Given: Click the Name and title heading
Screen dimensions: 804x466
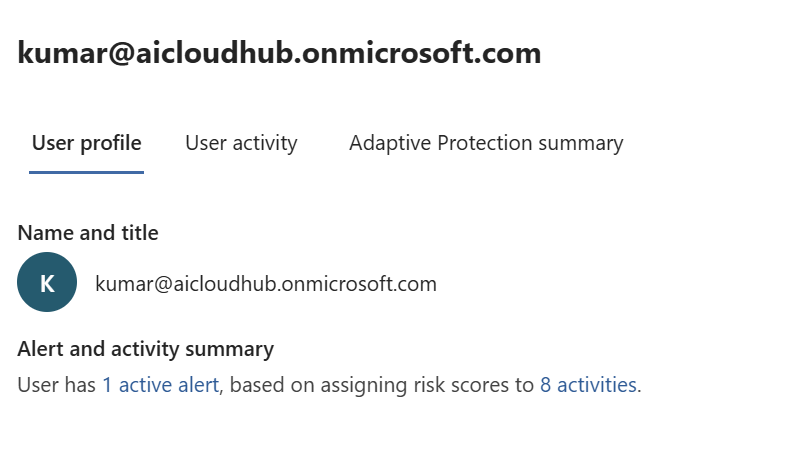Looking at the screenshot, I should coord(88,233).
